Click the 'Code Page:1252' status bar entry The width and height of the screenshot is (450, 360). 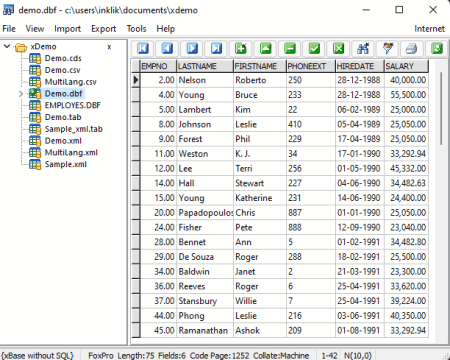click(x=219, y=355)
